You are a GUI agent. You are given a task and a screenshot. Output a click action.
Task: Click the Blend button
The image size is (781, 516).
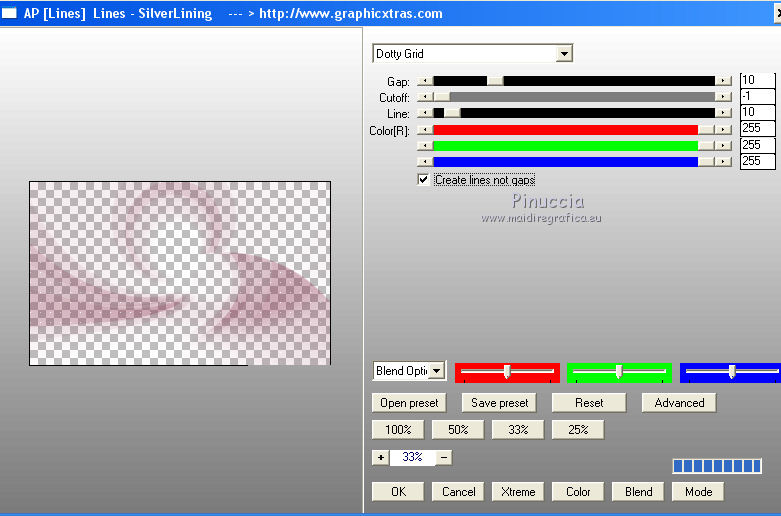(639, 492)
